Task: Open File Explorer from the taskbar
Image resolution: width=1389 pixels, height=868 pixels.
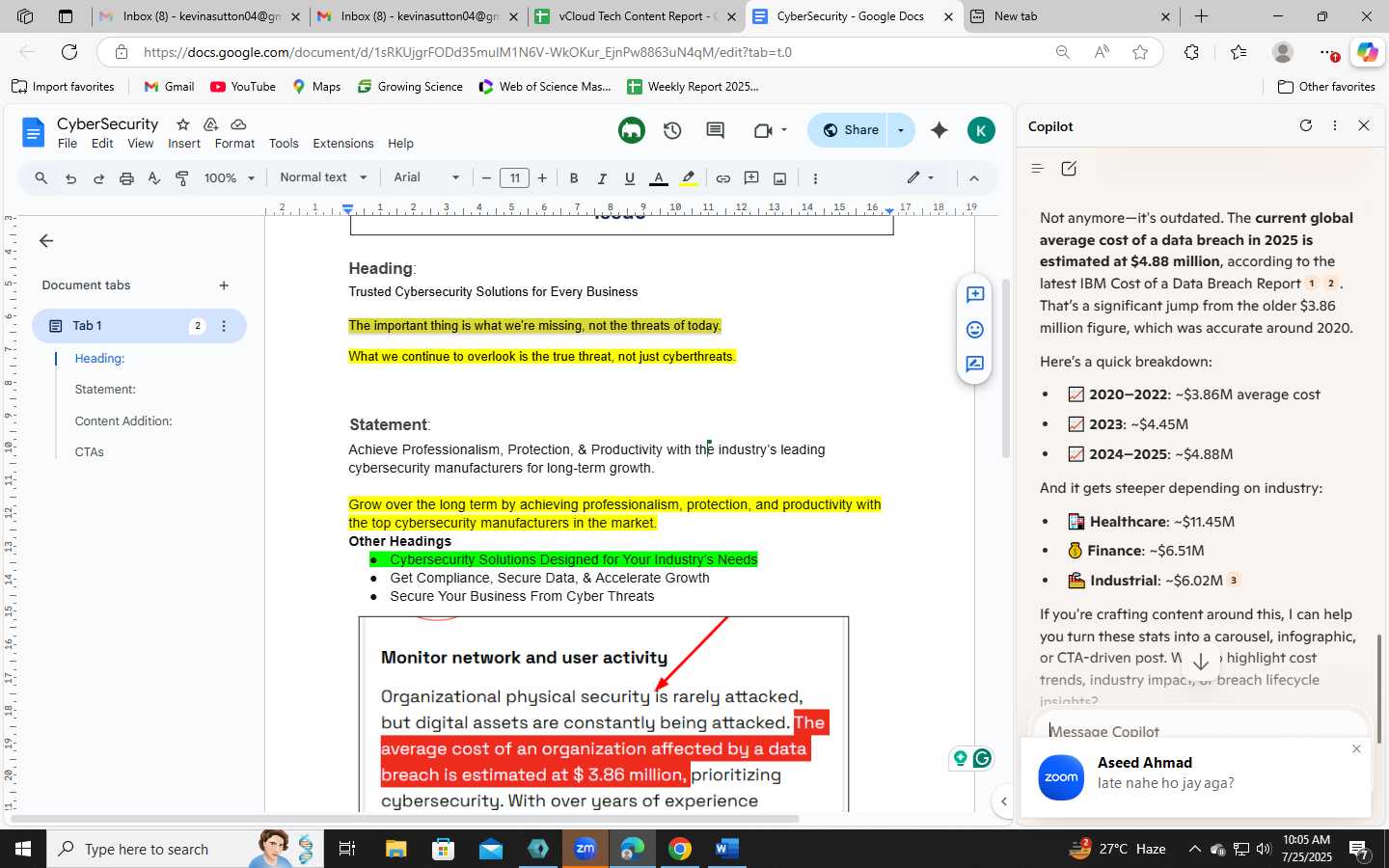Action: [396, 849]
